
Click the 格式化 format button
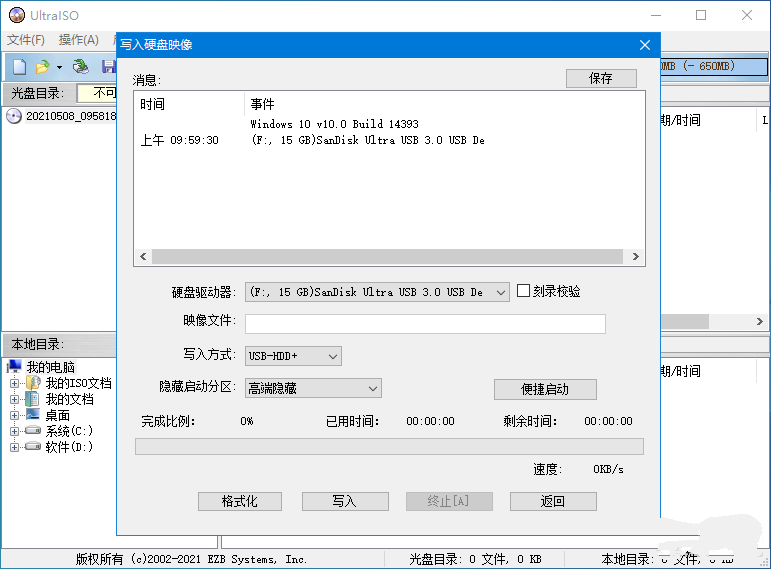[x=239, y=501]
